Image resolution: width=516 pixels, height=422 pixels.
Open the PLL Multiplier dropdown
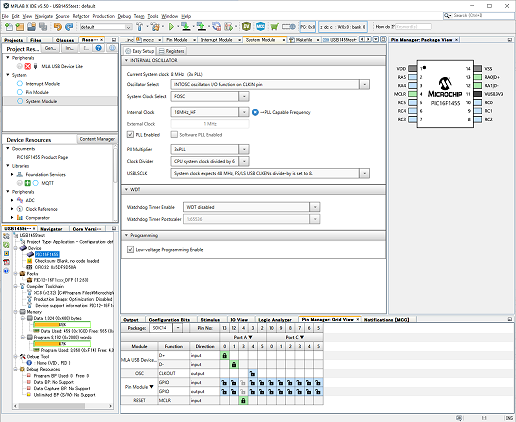pos(244,149)
